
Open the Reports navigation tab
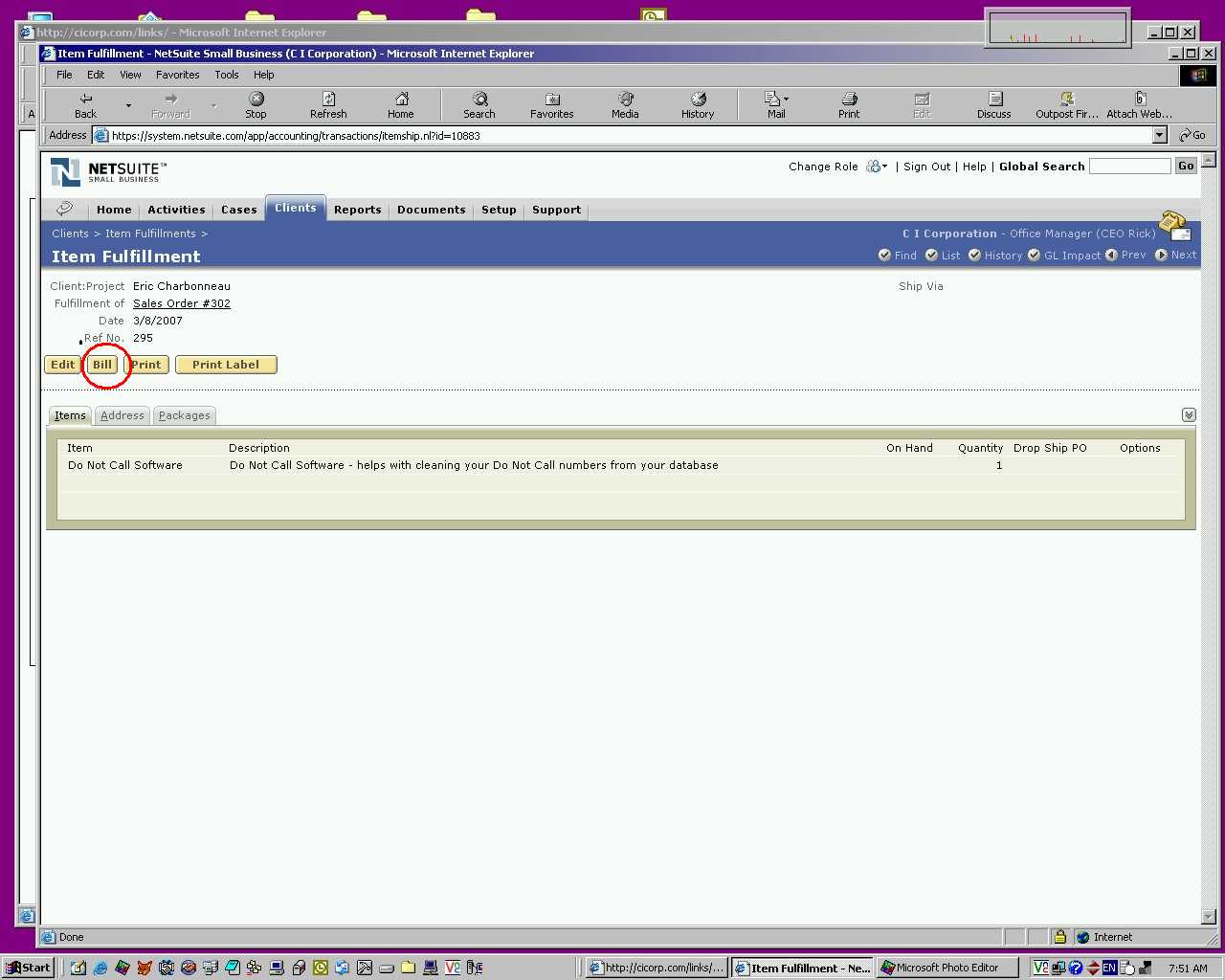[x=358, y=210]
